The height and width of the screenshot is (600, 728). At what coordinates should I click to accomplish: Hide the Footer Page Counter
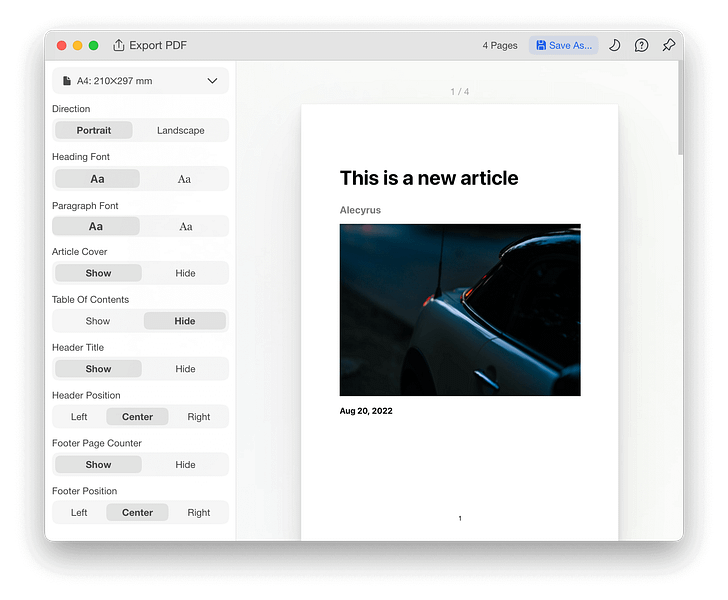pyautogui.click(x=185, y=464)
